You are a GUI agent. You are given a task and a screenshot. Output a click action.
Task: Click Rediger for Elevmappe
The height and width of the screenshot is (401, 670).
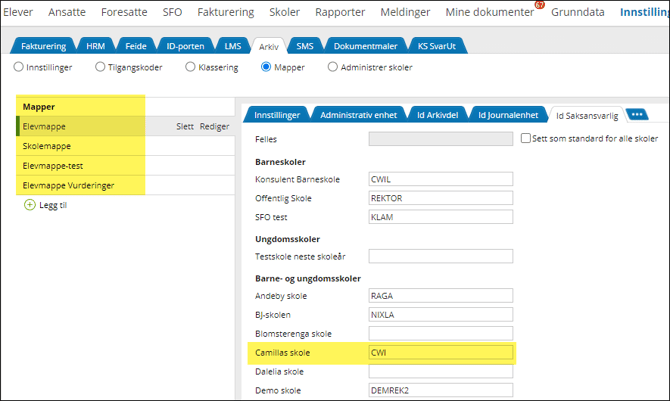pyautogui.click(x=214, y=127)
